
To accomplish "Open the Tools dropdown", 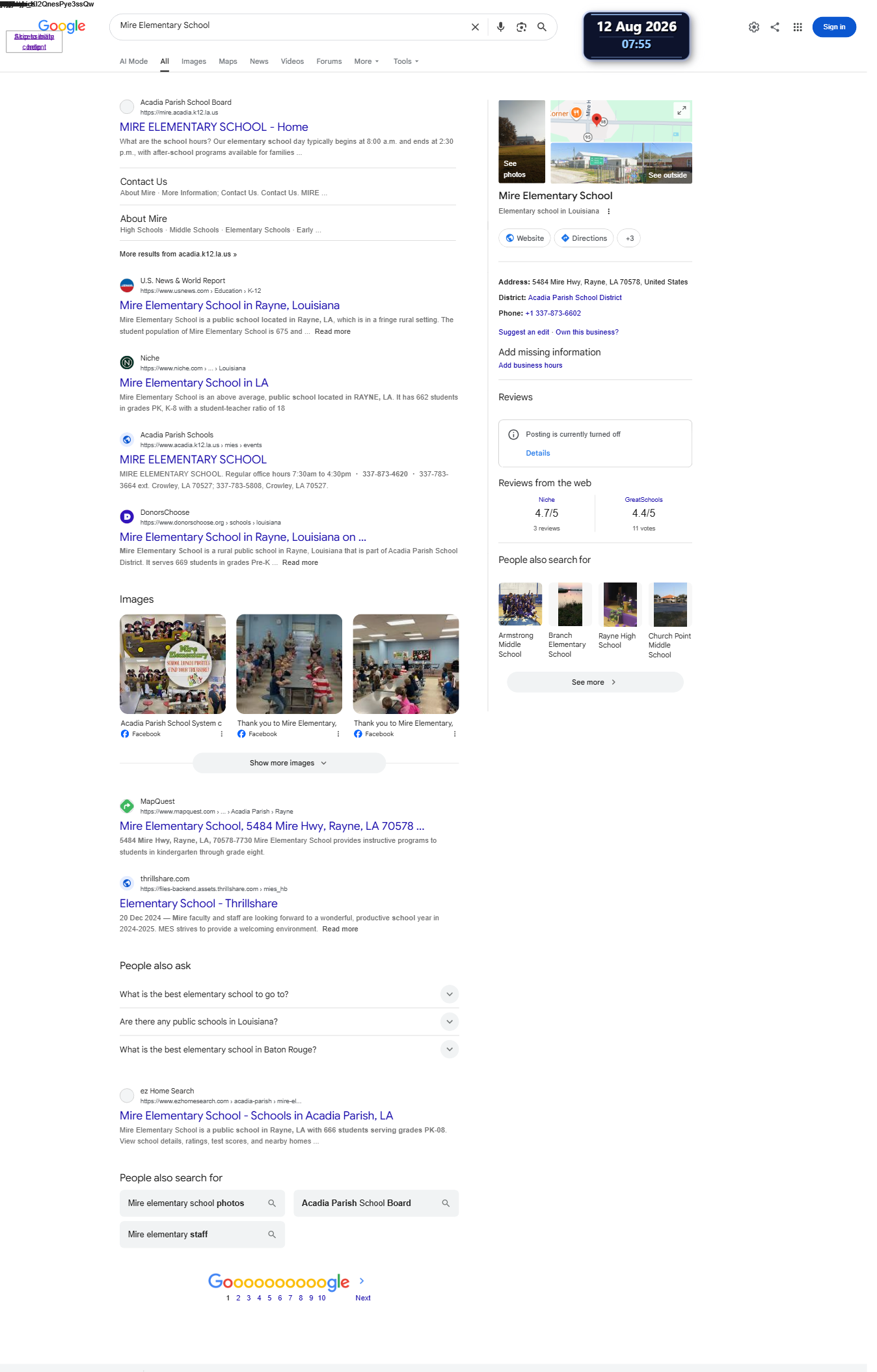I will 406,62.
